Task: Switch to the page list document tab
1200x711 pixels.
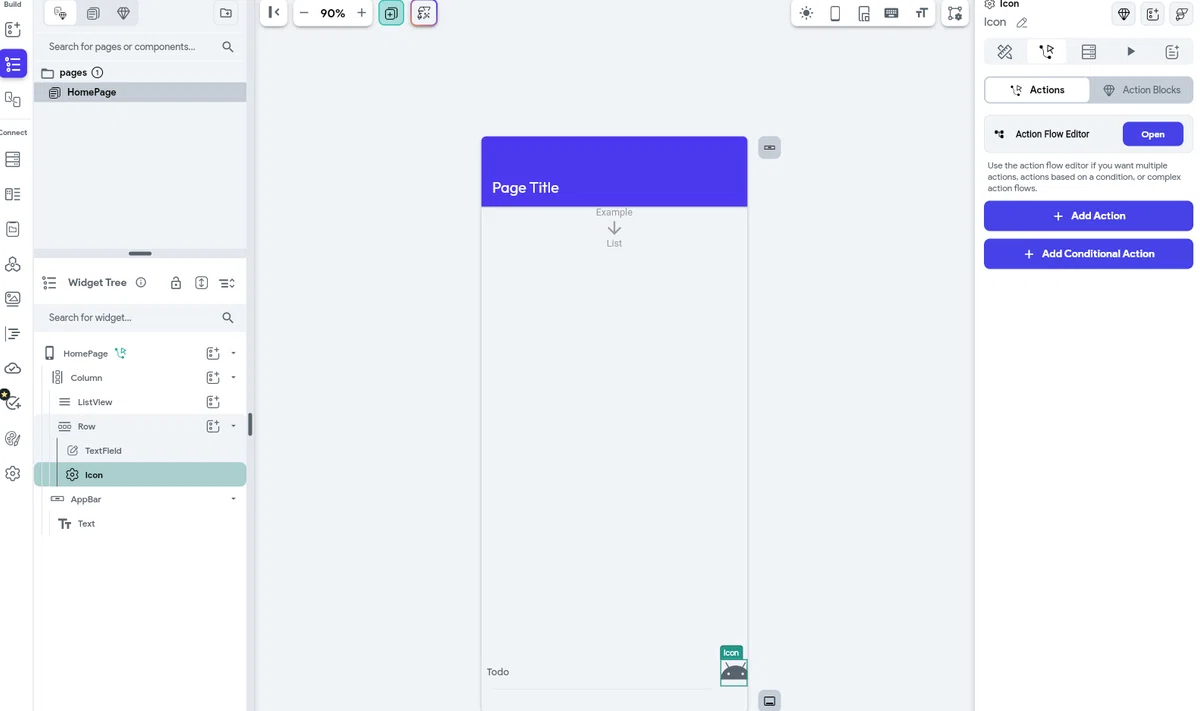Action: click(x=93, y=13)
